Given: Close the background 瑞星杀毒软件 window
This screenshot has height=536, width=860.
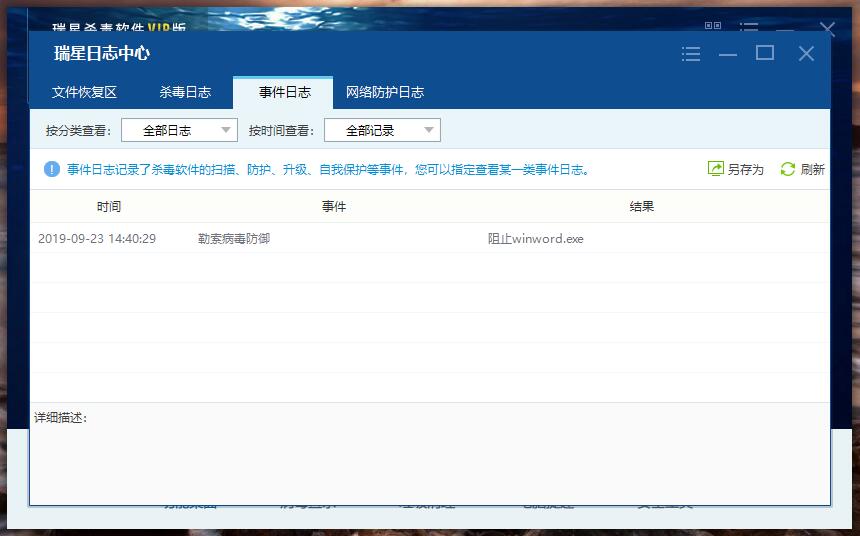Looking at the screenshot, I should click(x=827, y=27).
